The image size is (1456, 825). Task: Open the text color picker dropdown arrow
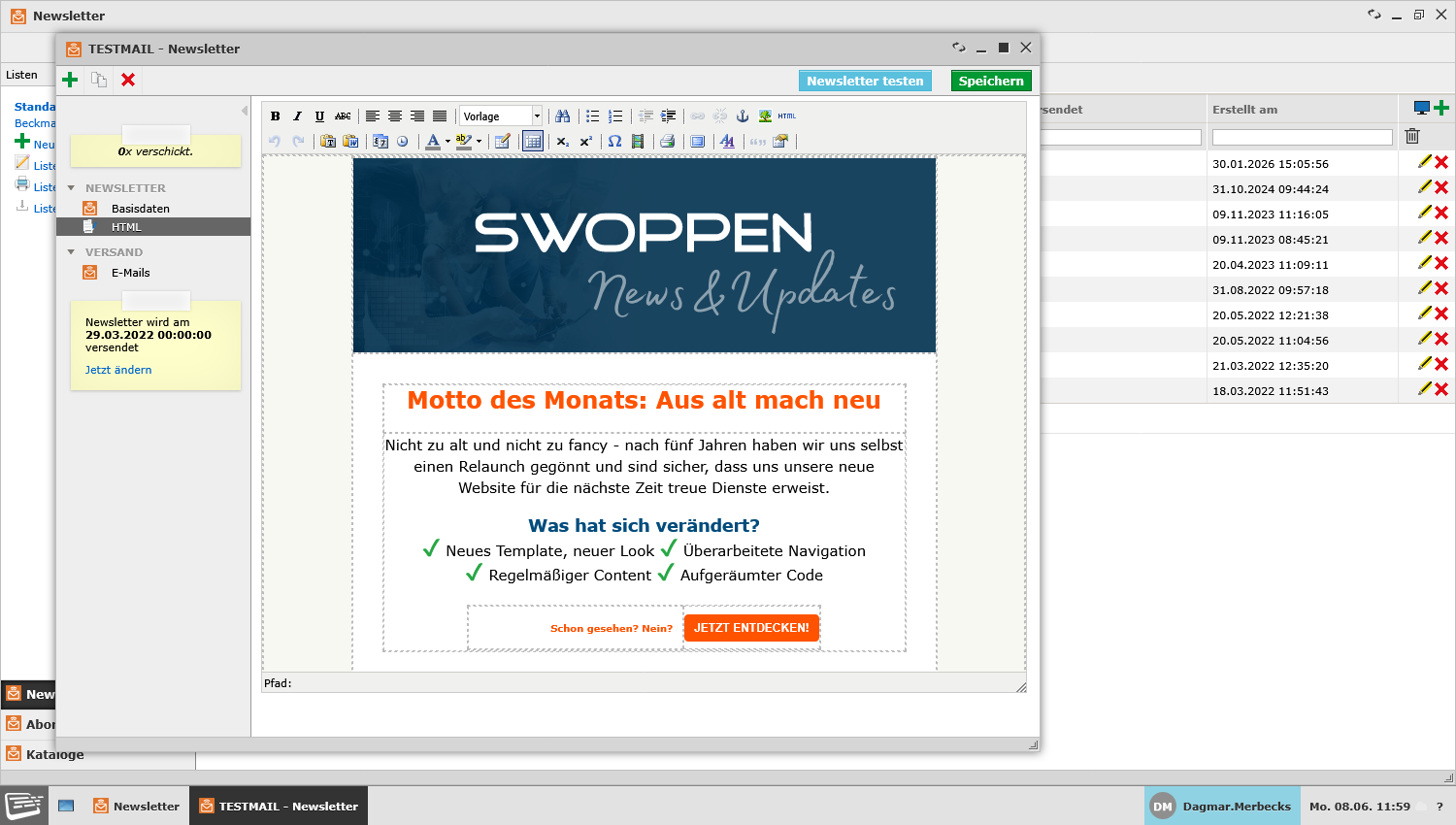tap(447, 142)
